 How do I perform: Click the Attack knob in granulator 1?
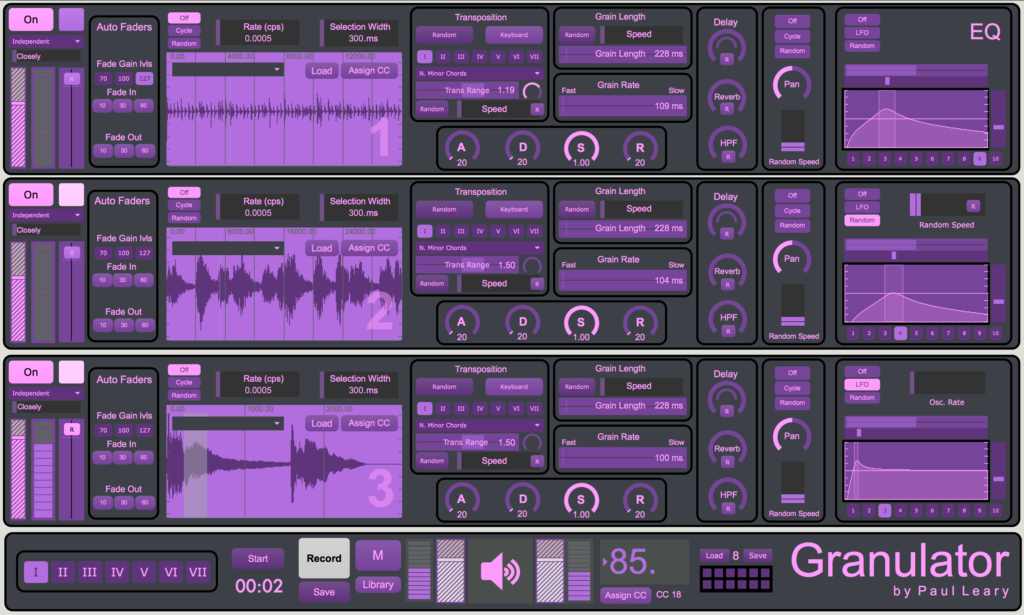coord(462,149)
